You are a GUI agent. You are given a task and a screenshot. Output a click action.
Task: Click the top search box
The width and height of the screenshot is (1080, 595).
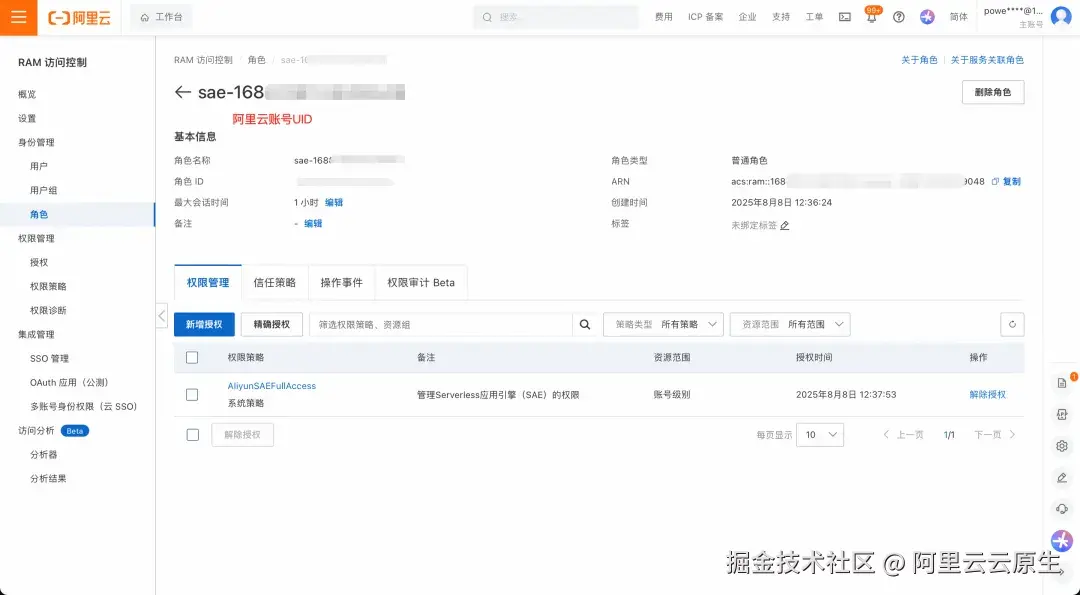(556, 17)
